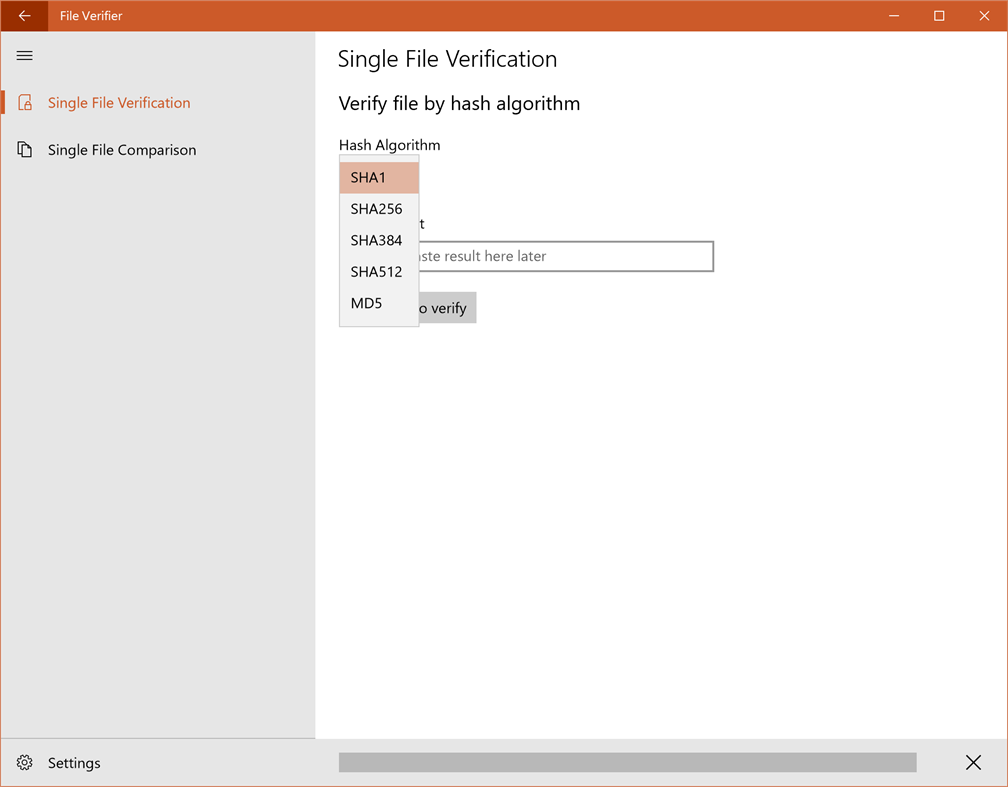Viewport: 1008px width, 787px height.
Task: Click the progress bar at the bottom
Action: [x=627, y=762]
